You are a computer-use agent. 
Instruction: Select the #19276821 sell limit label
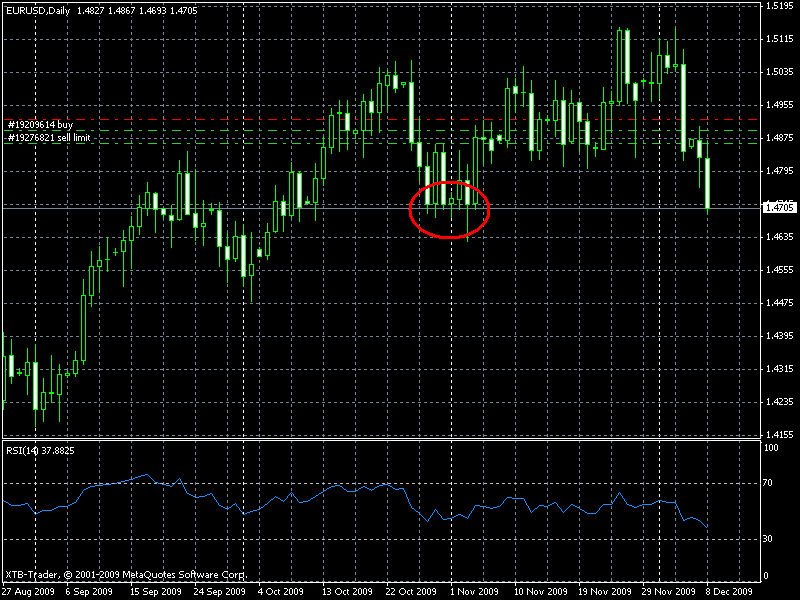(x=49, y=138)
